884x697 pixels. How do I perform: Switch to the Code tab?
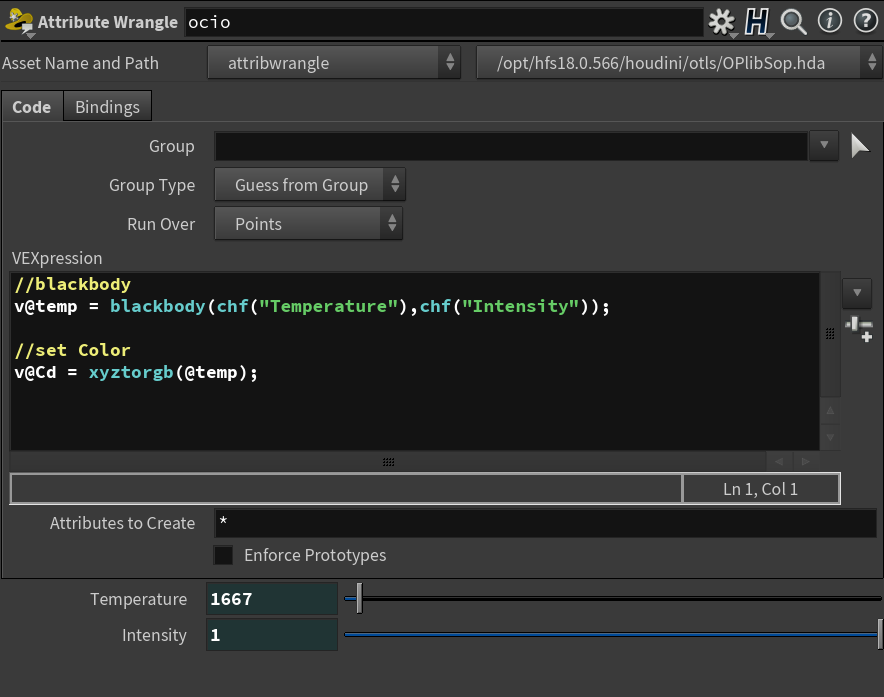[x=32, y=107]
